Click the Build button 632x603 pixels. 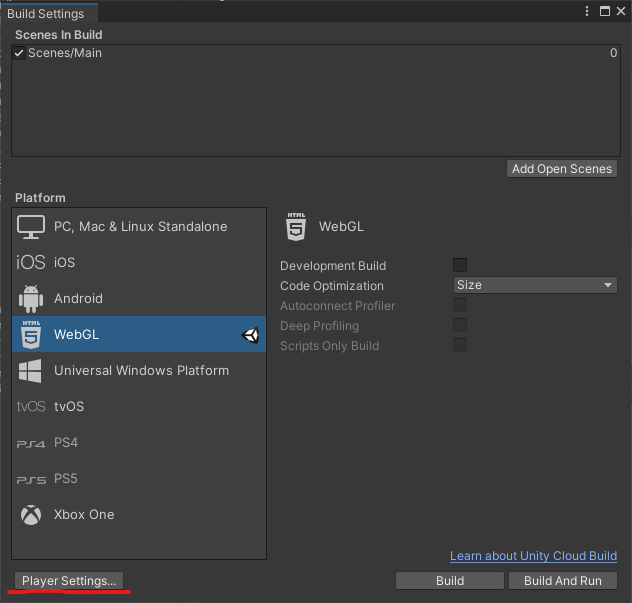pos(450,581)
